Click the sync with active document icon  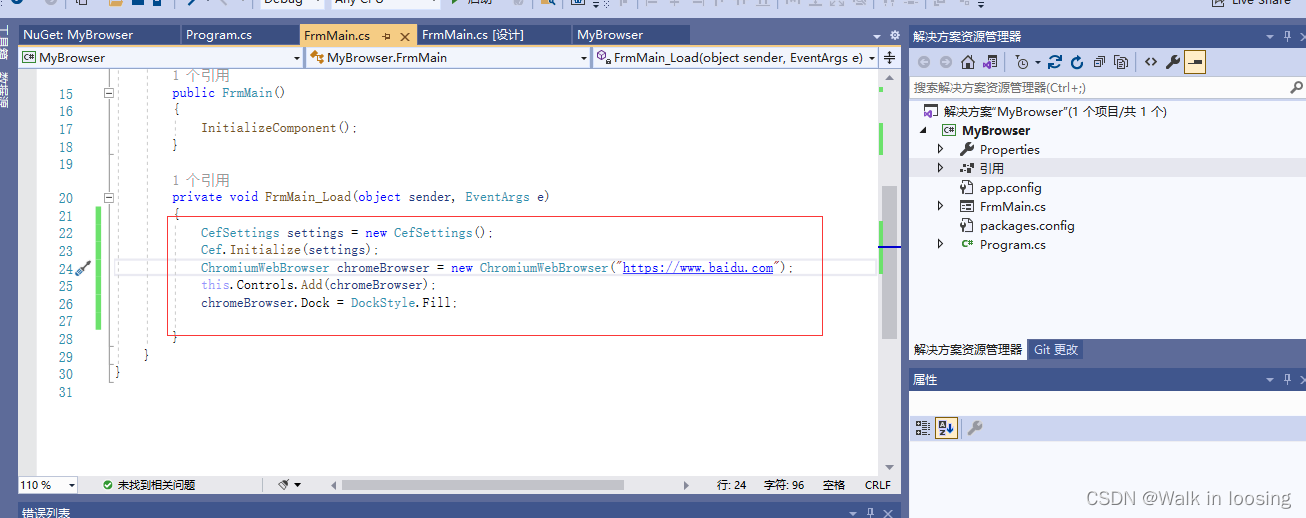coord(1054,62)
